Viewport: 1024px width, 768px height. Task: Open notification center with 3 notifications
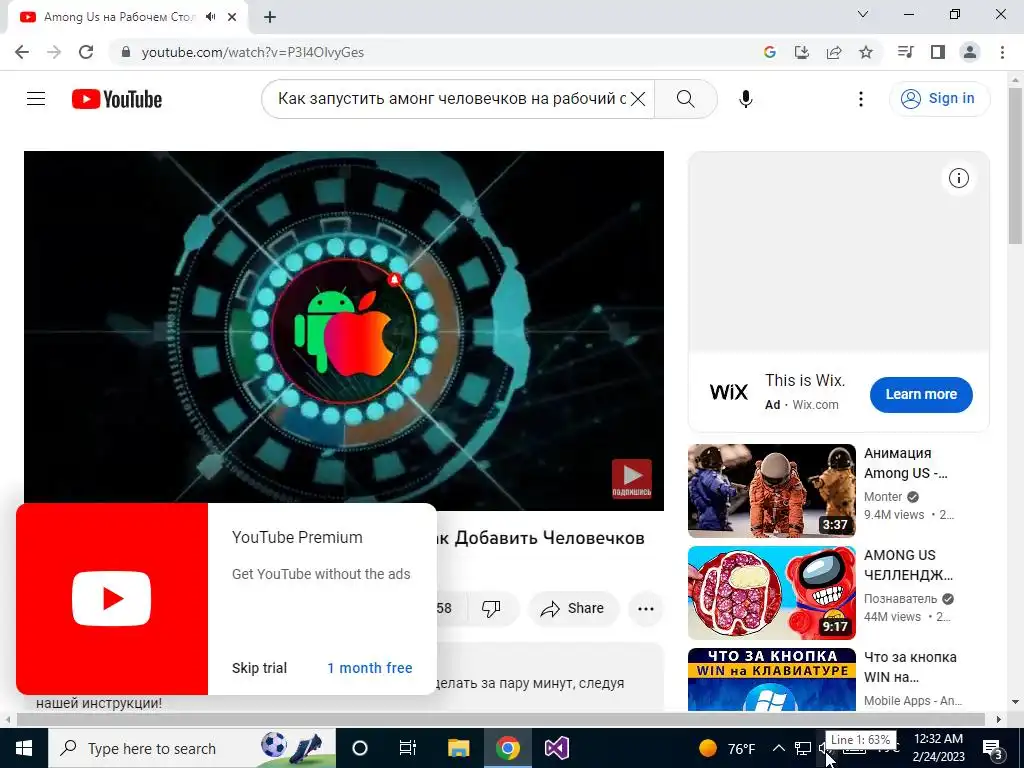993,748
